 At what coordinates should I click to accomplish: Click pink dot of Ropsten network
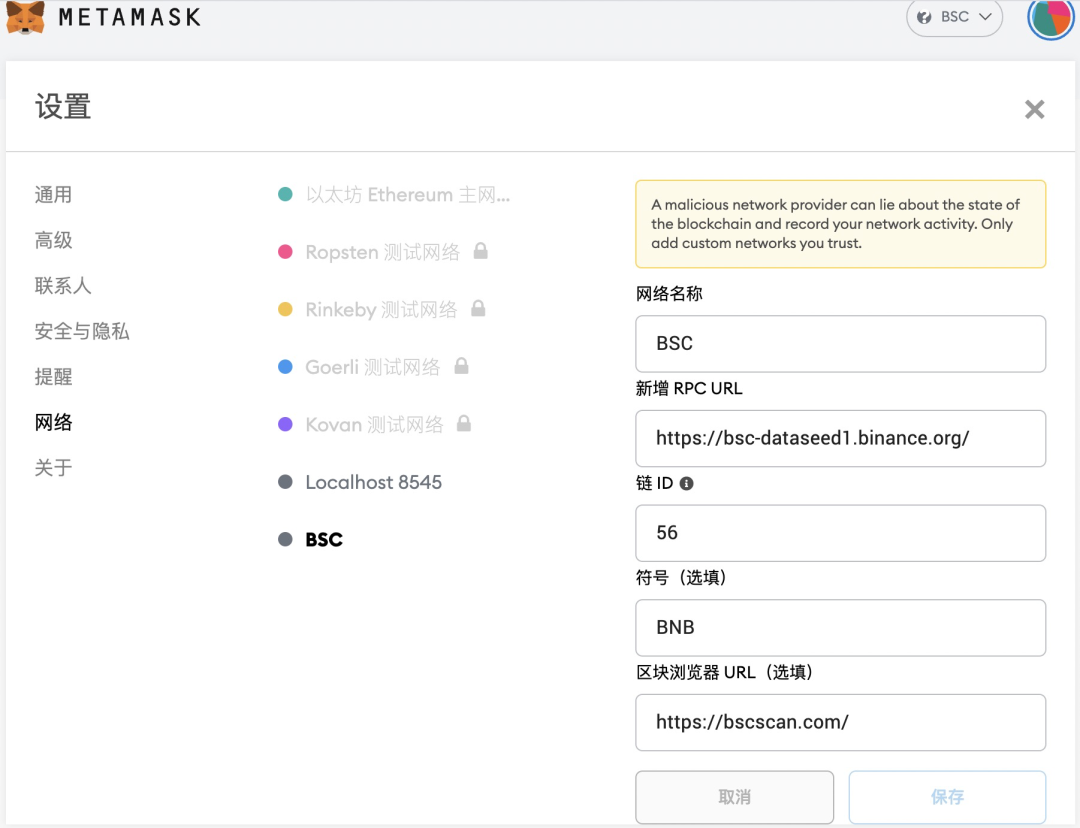tap(285, 251)
